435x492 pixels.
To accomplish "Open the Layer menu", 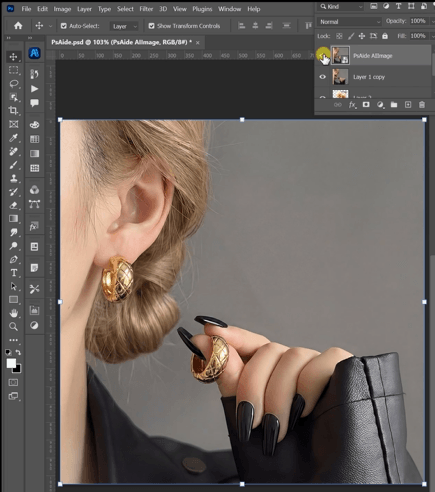I will (84, 9).
